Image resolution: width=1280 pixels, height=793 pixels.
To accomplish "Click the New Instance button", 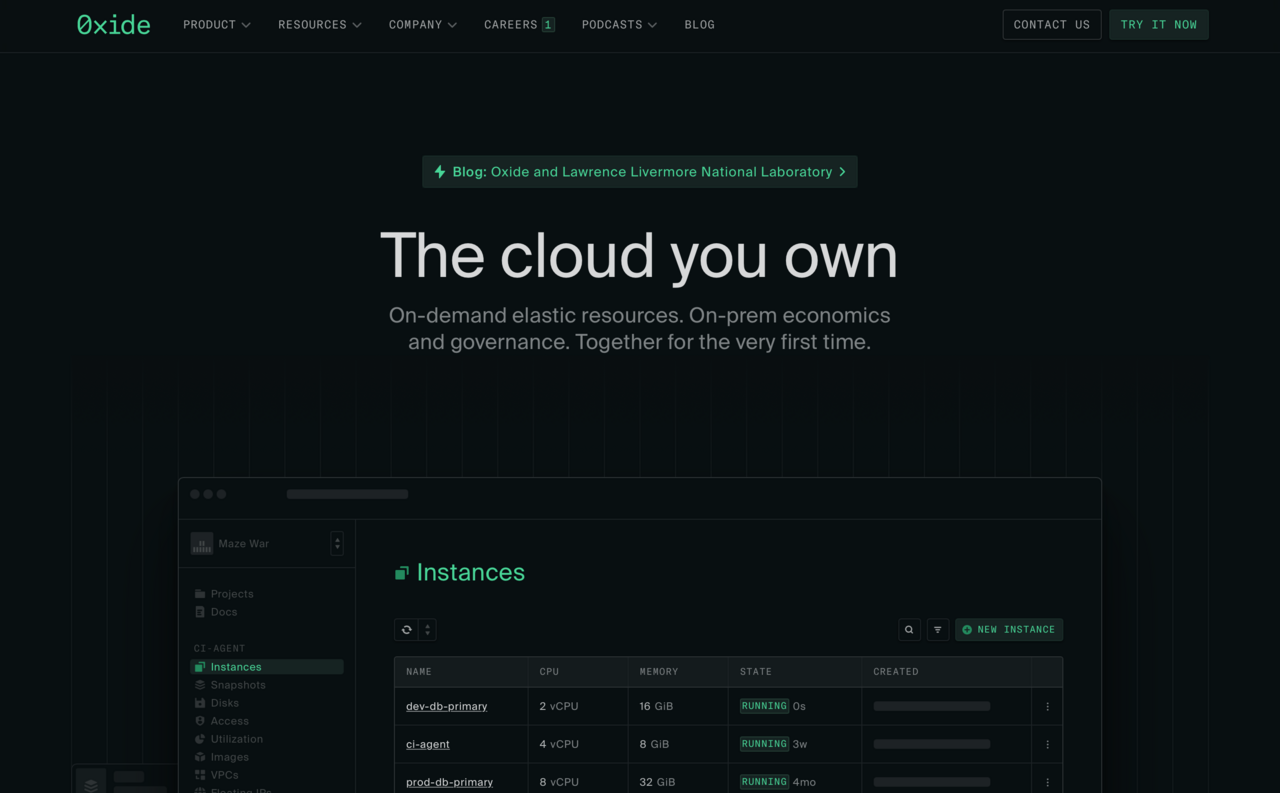I will (1008, 630).
